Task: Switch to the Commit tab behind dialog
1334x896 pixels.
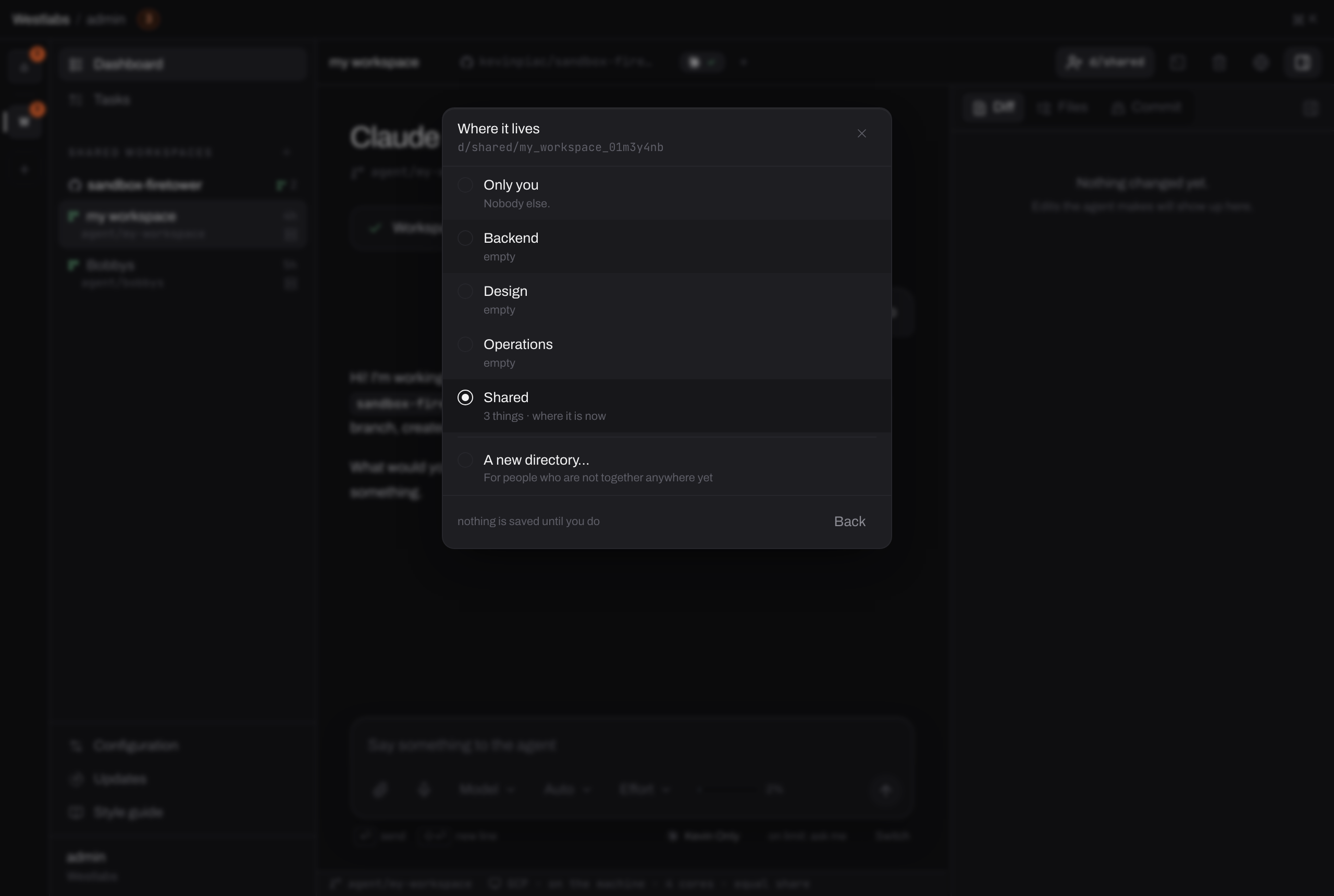Action: [x=1146, y=107]
